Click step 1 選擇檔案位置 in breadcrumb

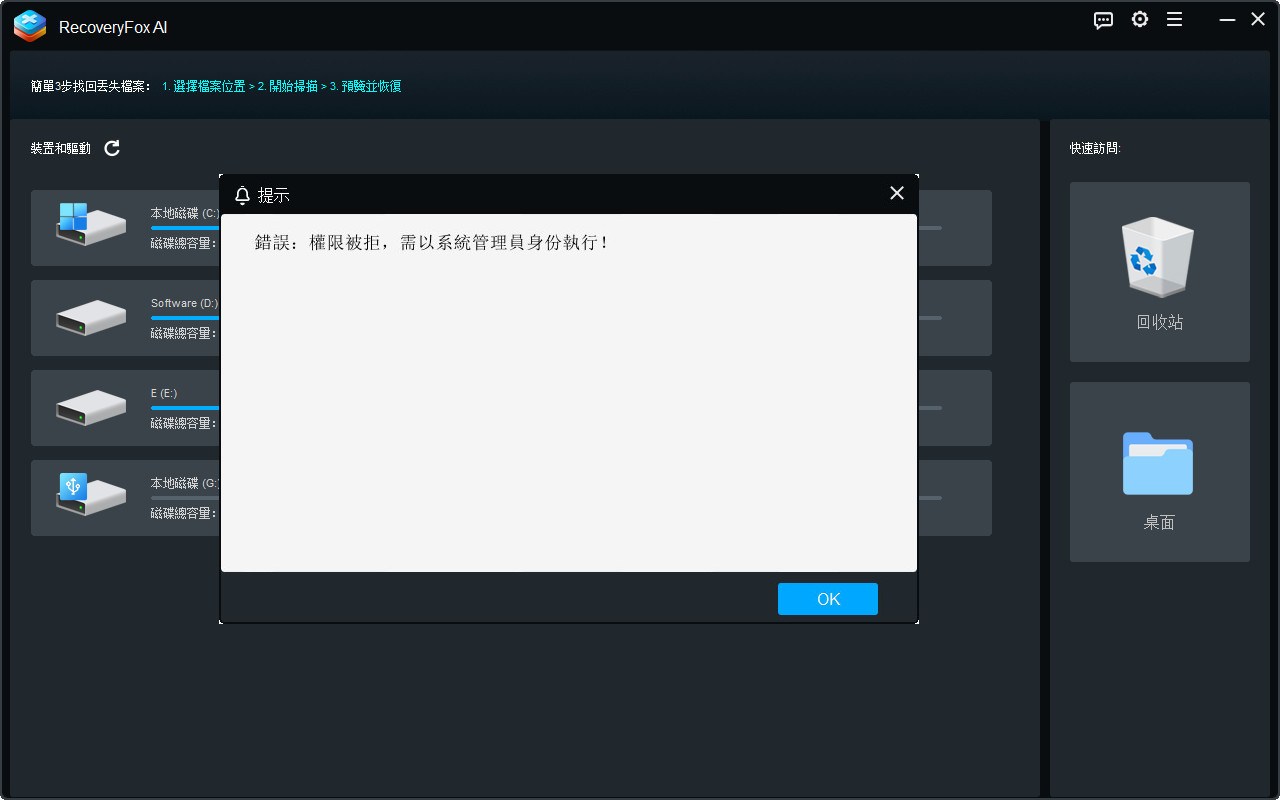204,86
